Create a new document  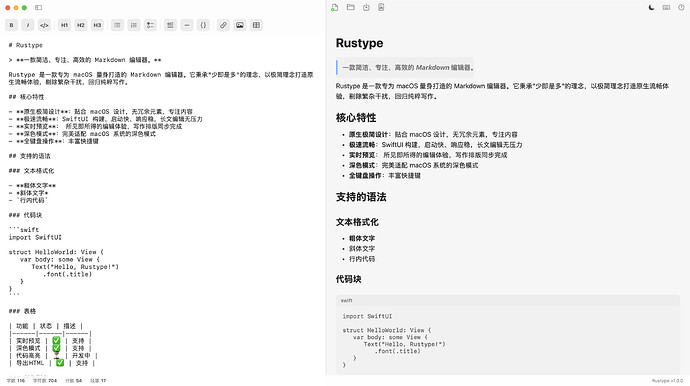[x=335, y=7]
